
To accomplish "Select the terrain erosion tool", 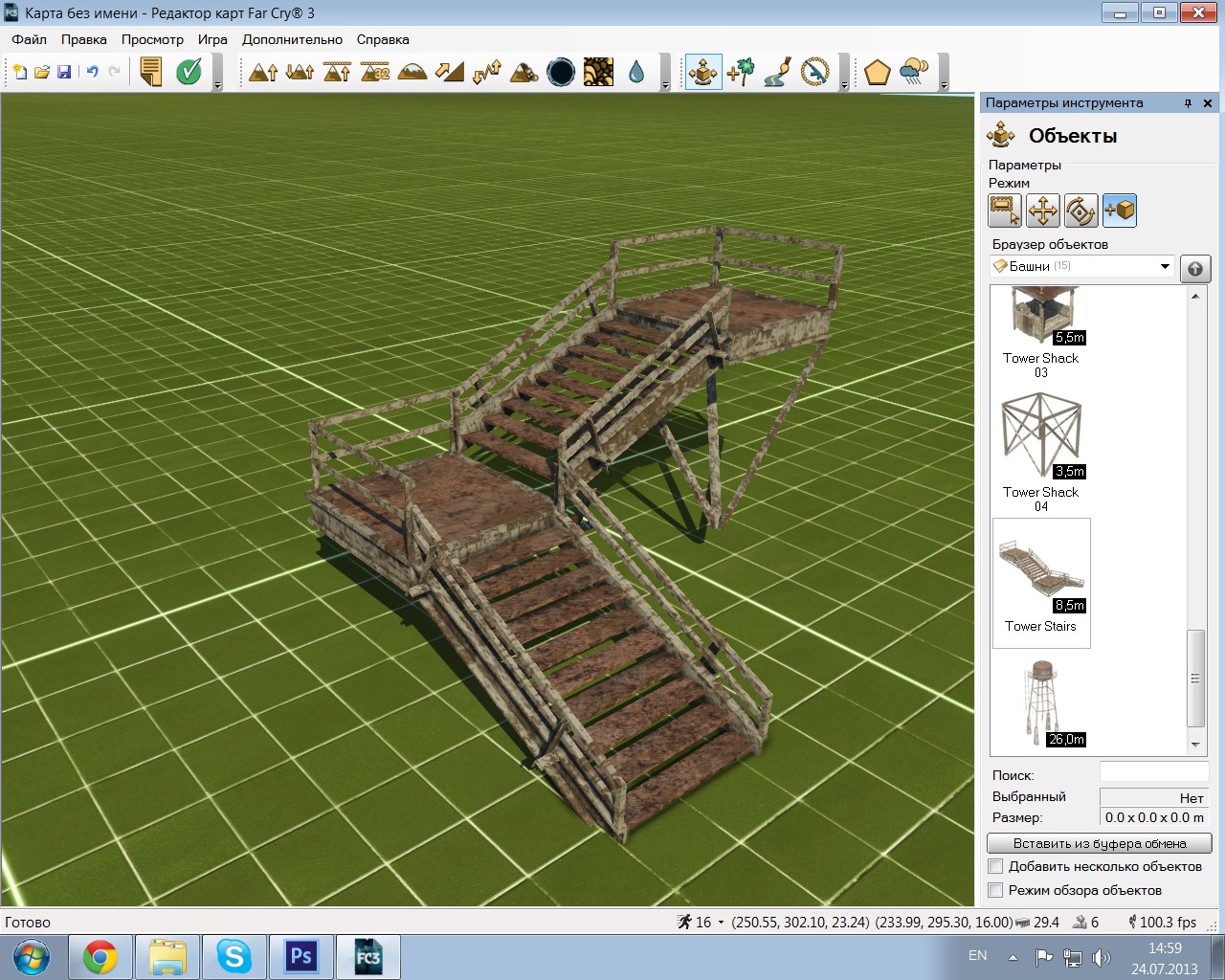I will pyautogui.click(x=523, y=72).
